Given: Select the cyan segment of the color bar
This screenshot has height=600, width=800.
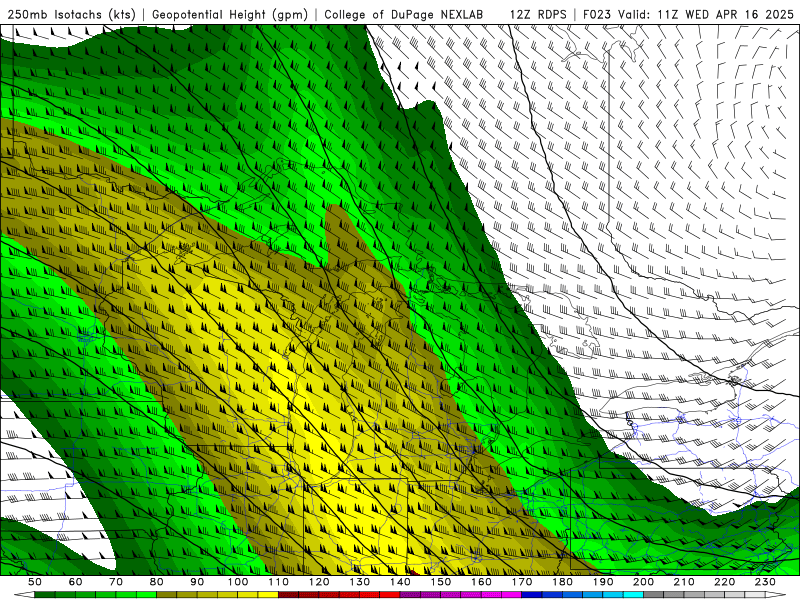Looking at the screenshot, I should tap(633, 594).
